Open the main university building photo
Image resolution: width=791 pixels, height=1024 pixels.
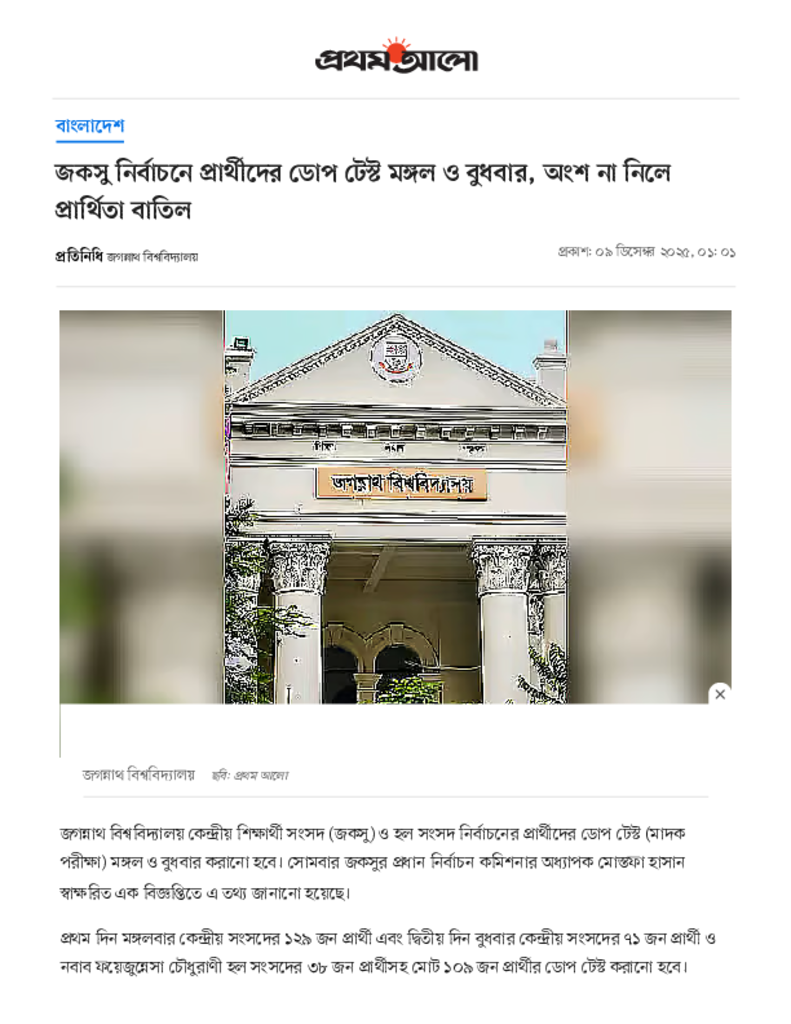coord(396,507)
